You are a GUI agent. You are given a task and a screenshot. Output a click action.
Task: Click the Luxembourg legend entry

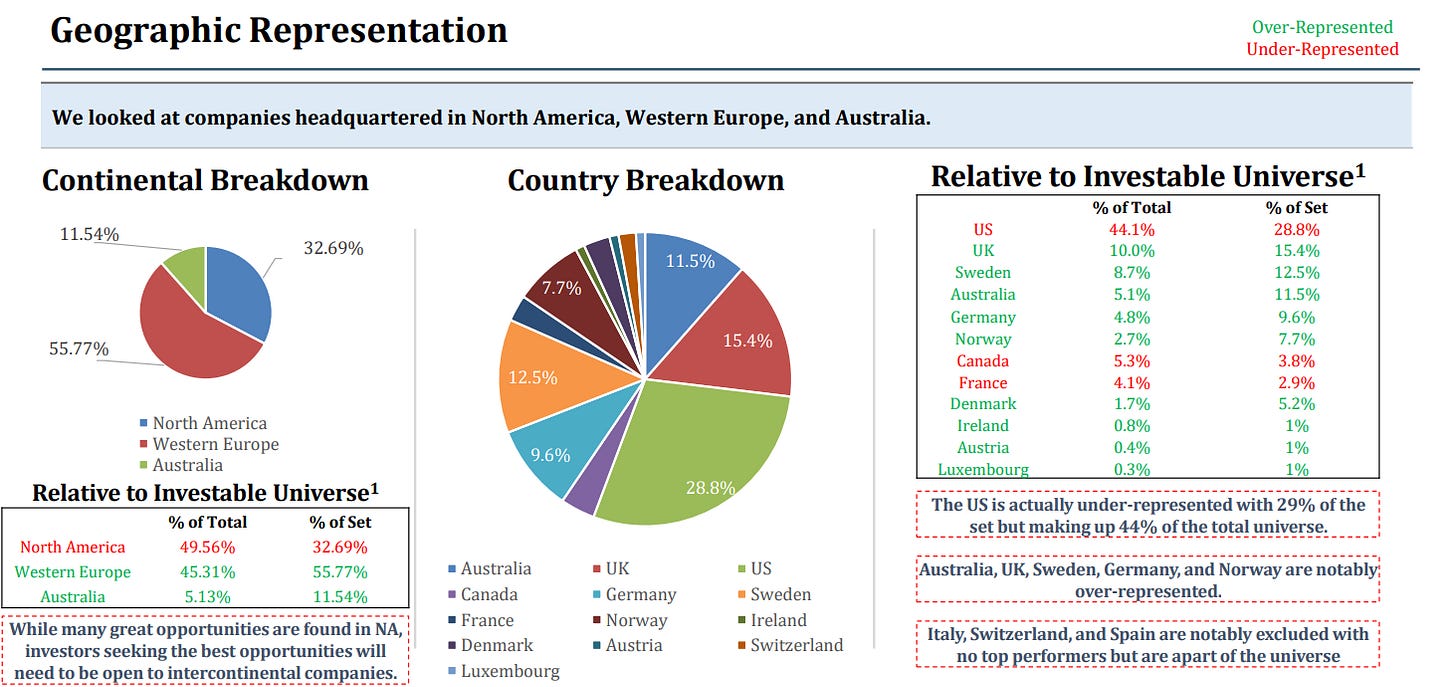504,672
